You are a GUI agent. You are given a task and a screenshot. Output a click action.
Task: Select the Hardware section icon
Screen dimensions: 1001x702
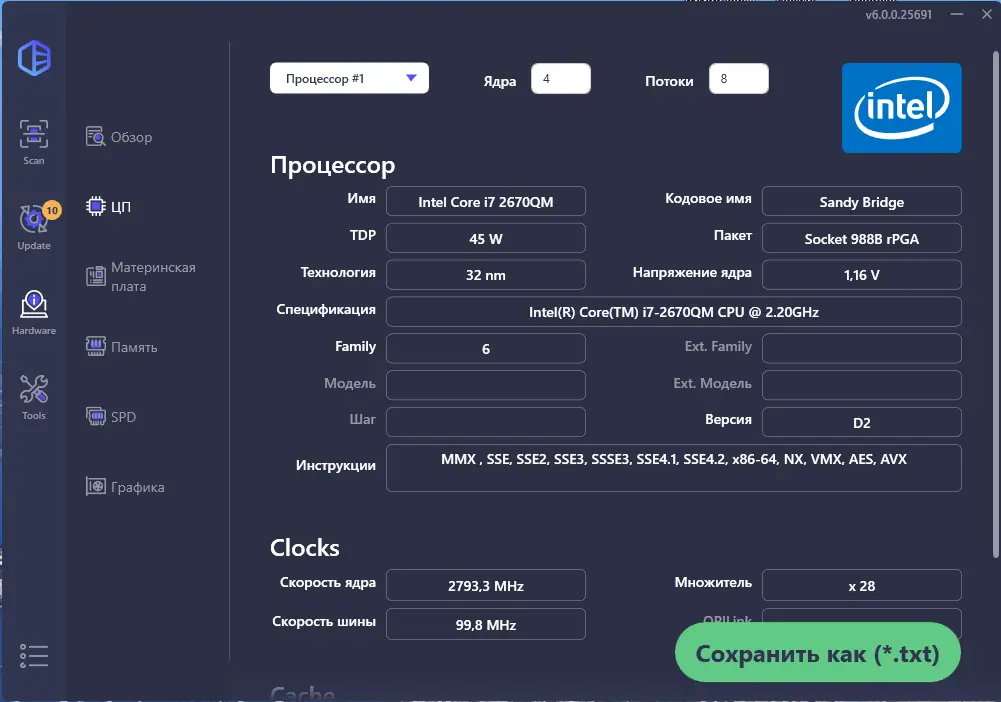click(x=34, y=304)
